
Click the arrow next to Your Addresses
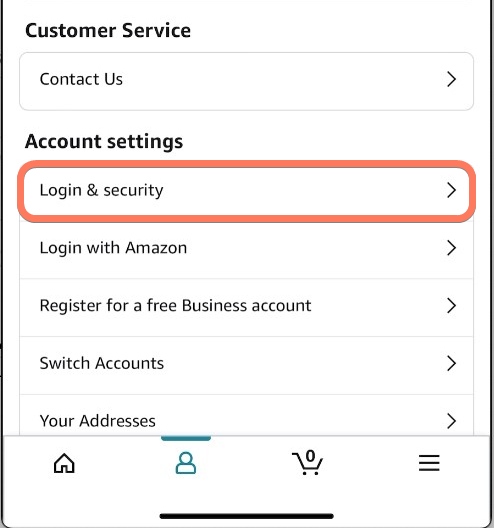point(451,421)
